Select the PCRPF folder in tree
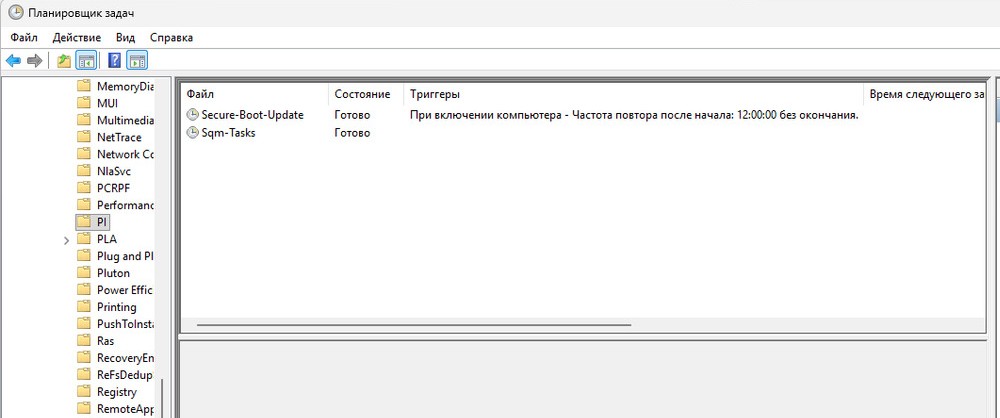The height and width of the screenshot is (418, 1000). (114, 188)
